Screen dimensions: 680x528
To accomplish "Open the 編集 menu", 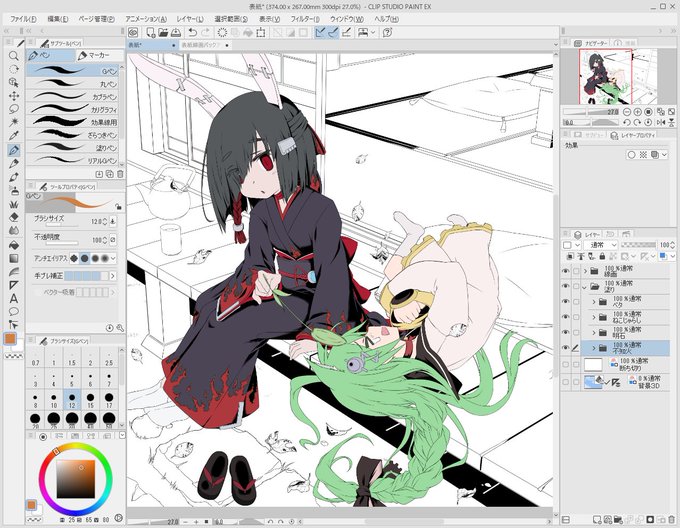I will (x=58, y=19).
